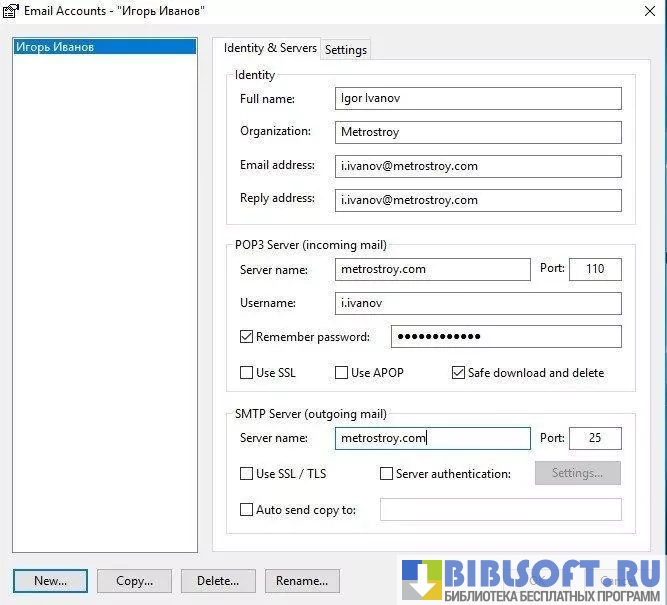Check the Use APOP option
The height and width of the screenshot is (605, 667).
[x=341, y=373]
